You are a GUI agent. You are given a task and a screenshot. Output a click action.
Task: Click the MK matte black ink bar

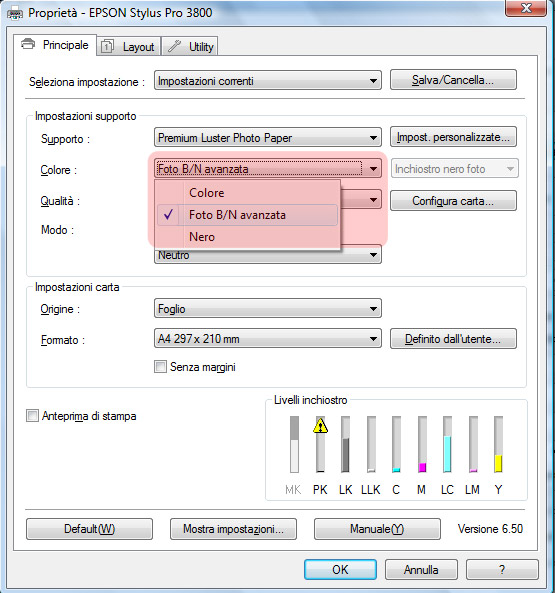tap(294, 444)
